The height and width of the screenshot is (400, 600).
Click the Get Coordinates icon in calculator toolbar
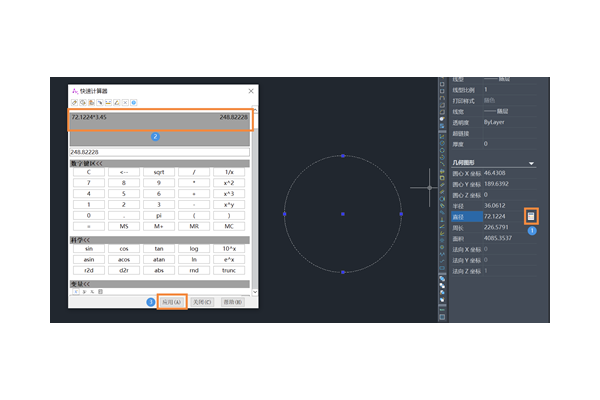pos(99,102)
